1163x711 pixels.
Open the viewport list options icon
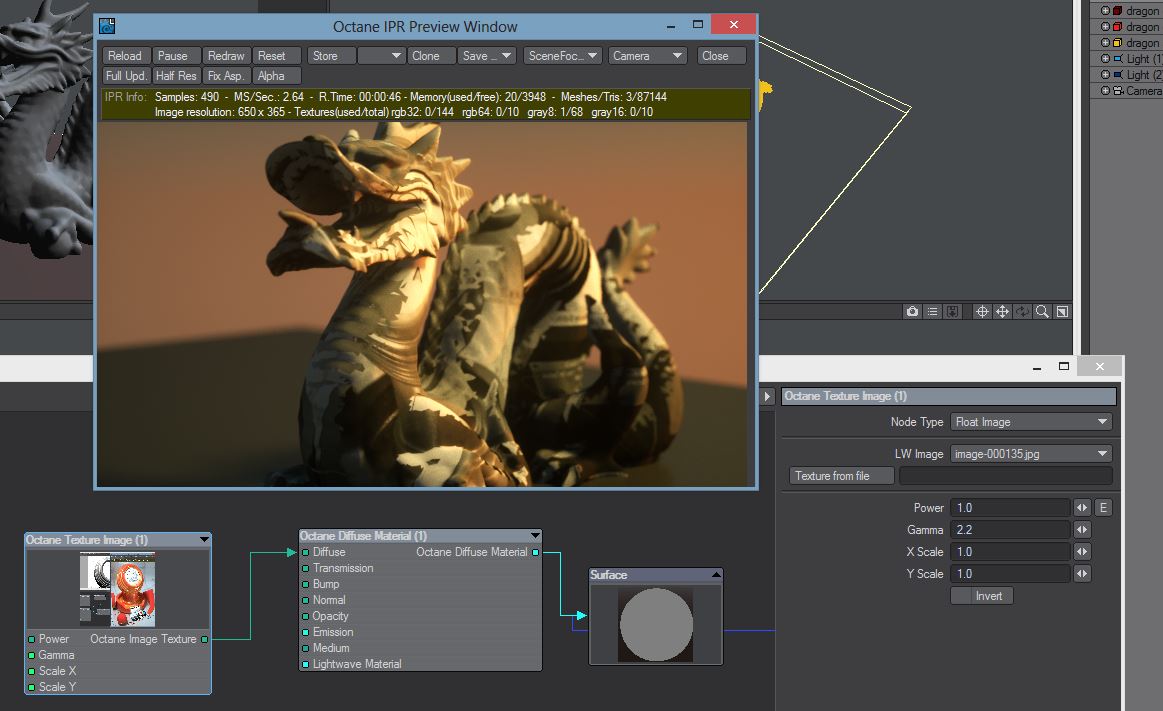click(932, 311)
